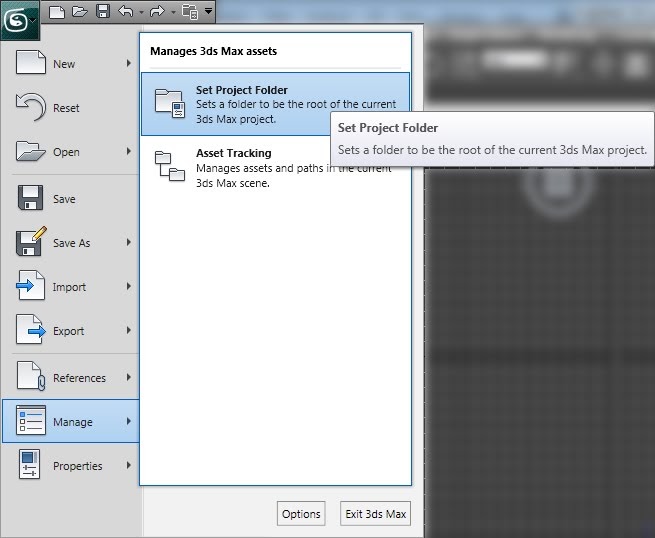Choose the Manage menu entry label

[x=73, y=422]
